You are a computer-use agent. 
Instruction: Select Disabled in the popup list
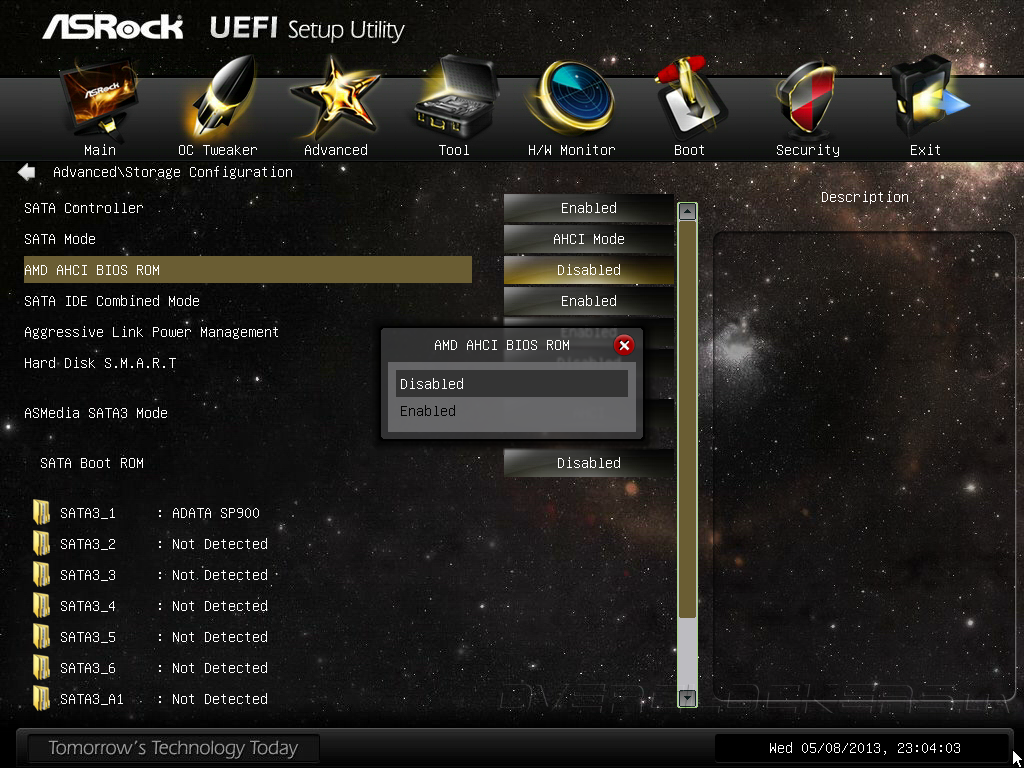point(512,384)
